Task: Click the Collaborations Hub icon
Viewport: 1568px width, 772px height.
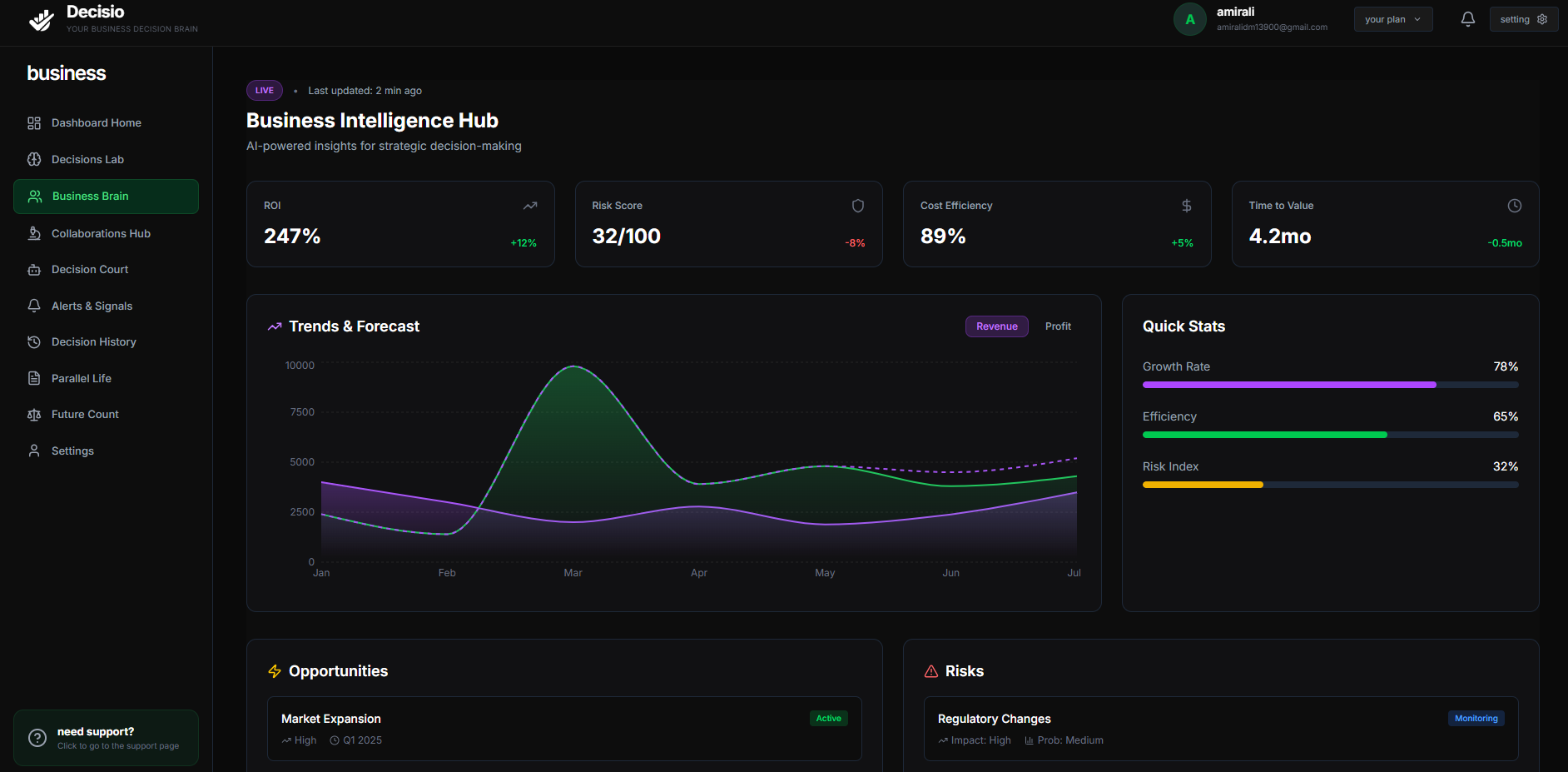Action: [x=34, y=233]
